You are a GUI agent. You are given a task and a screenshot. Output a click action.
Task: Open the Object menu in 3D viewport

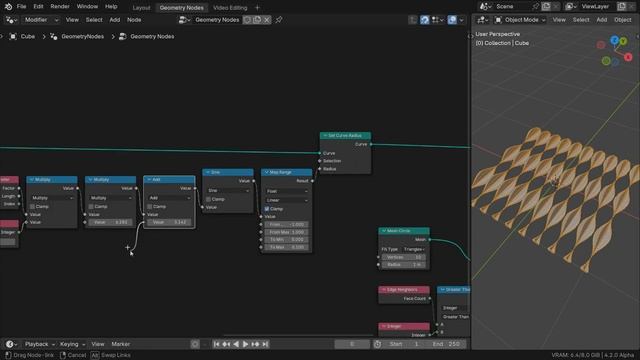pos(623,20)
